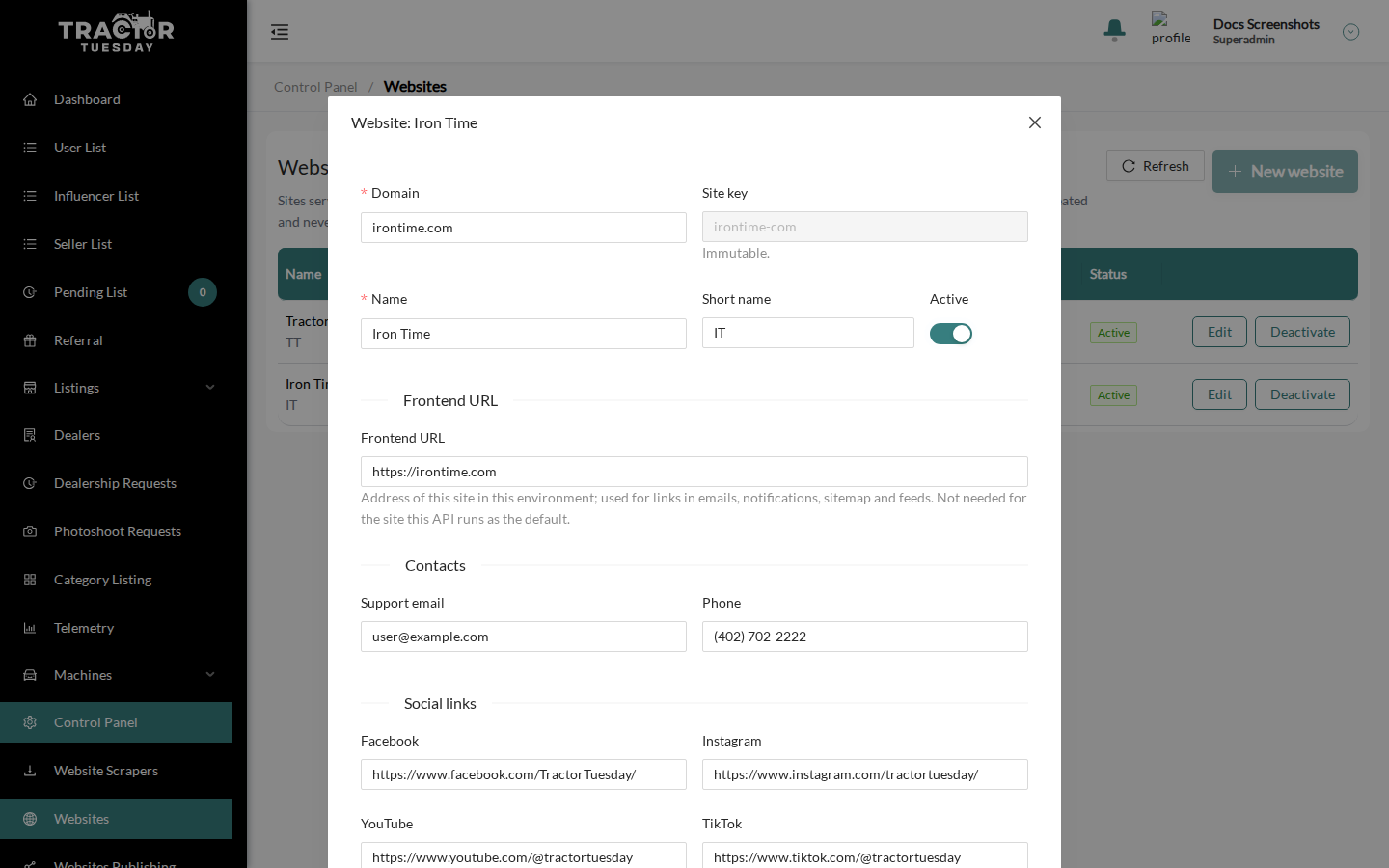This screenshot has height=868, width=1389.
Task: Click the Tractor Tuesday logo
Action: (117, 31)
